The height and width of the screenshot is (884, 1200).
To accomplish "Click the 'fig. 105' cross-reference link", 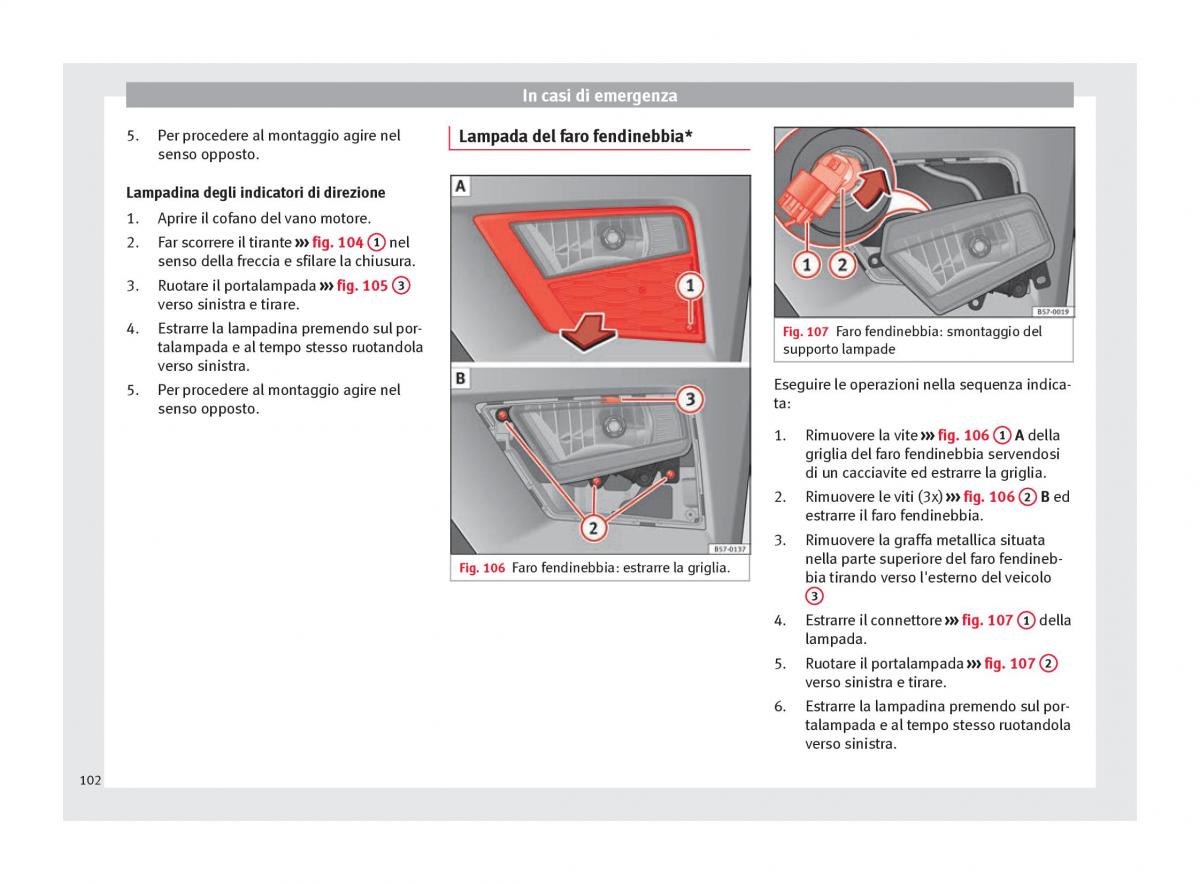I will tap(362, 285).
